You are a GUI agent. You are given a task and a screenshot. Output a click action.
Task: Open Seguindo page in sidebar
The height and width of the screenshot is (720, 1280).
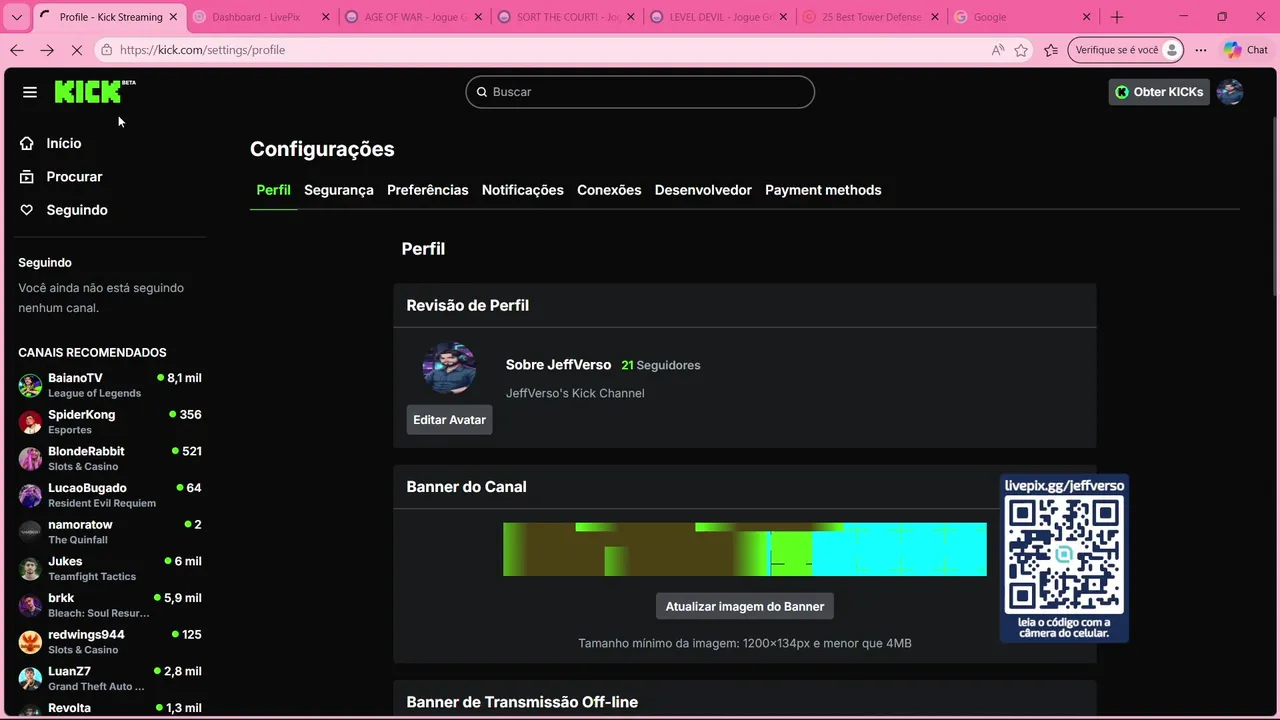click(77, 210)
